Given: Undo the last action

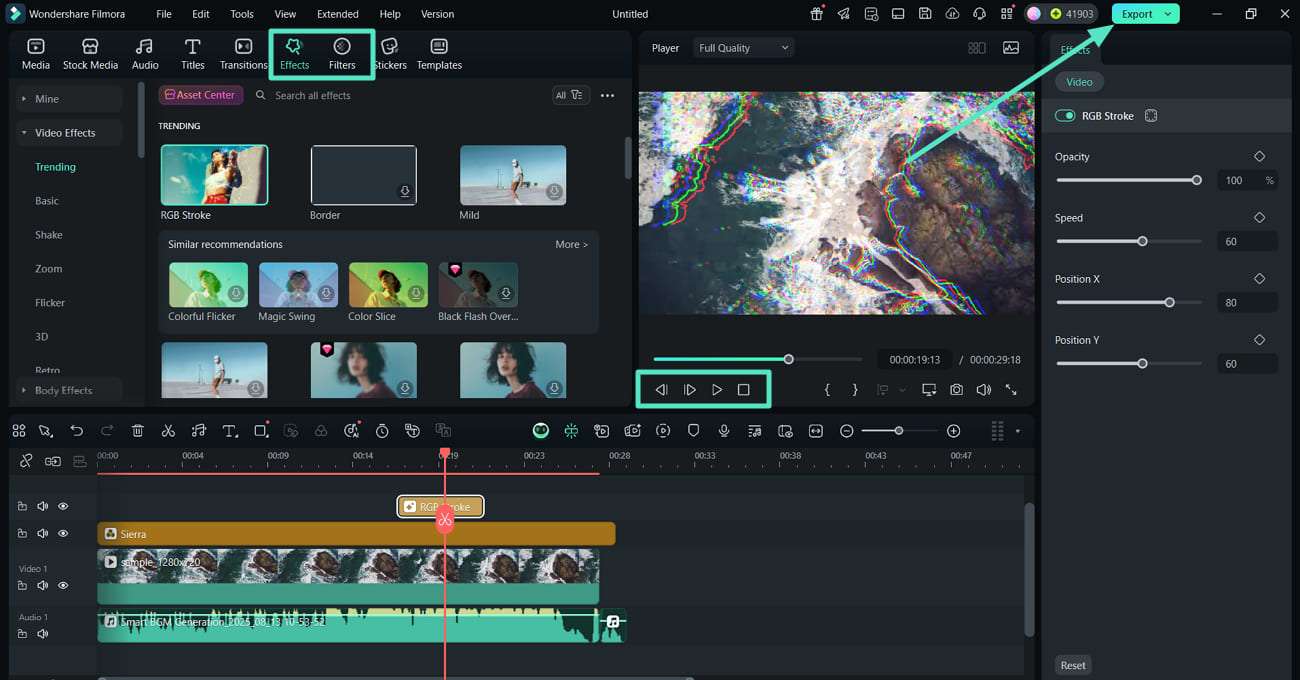Looking at the screenshot, I should [x=77, y=431].
